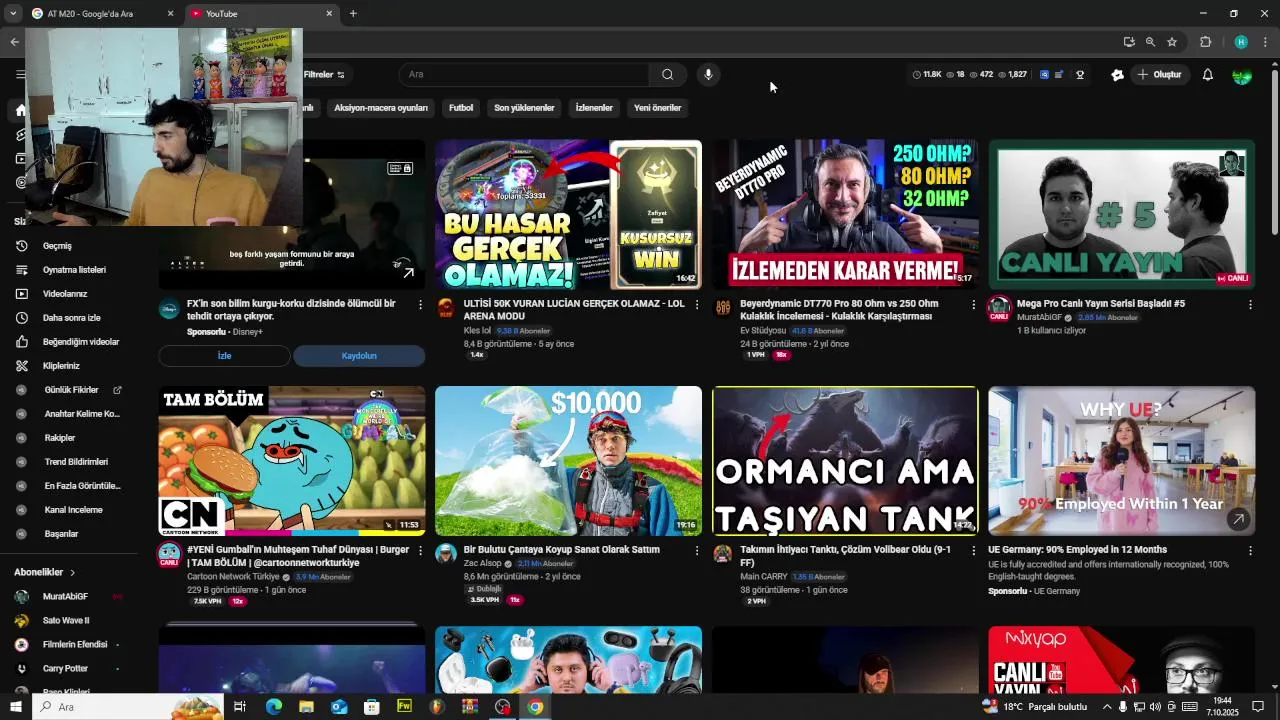Open Chrome three-dot menu
This screenshot has height=720, width=1280.
(1266, 42)
